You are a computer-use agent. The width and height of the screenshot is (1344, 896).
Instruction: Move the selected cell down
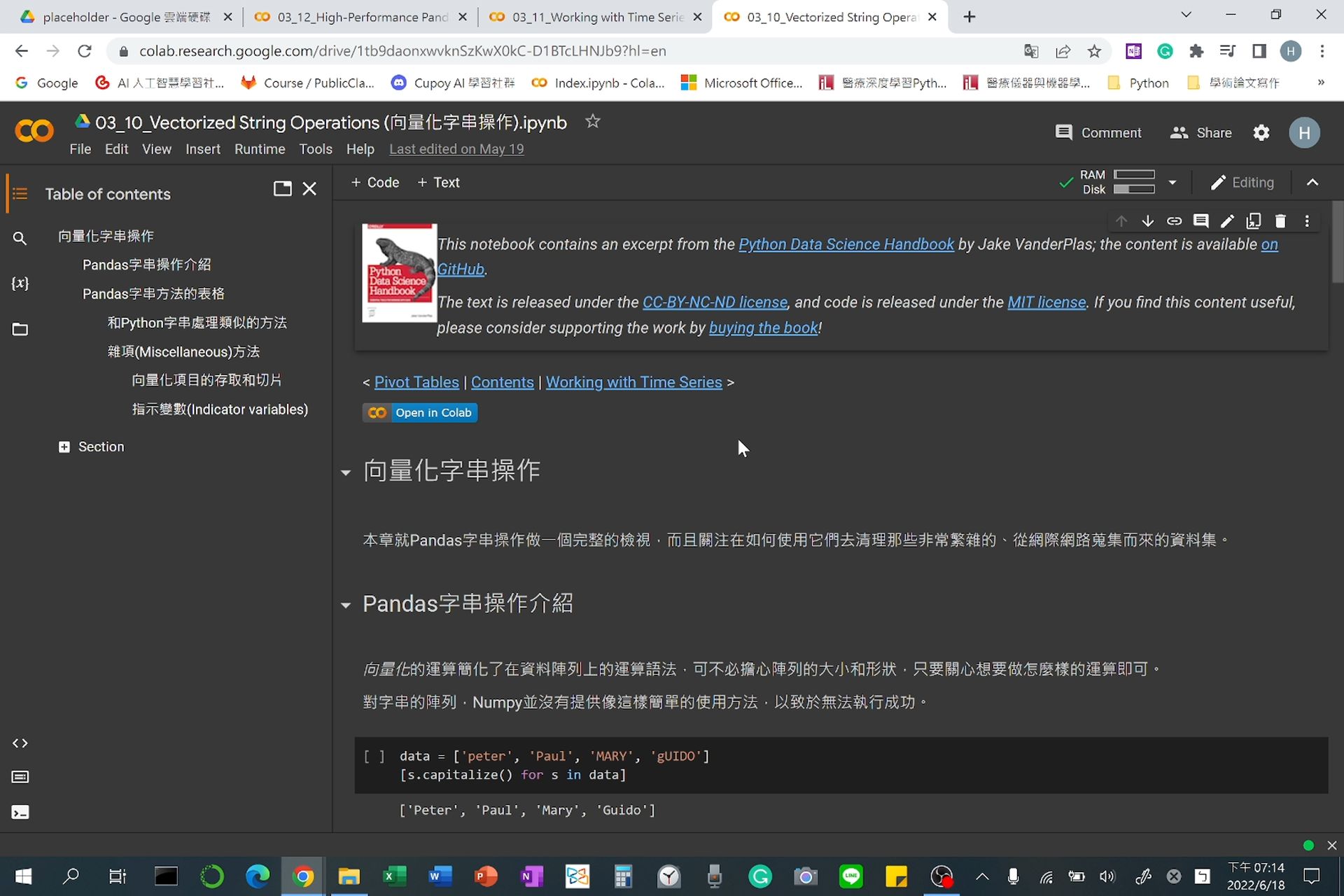coord(1147,220)
